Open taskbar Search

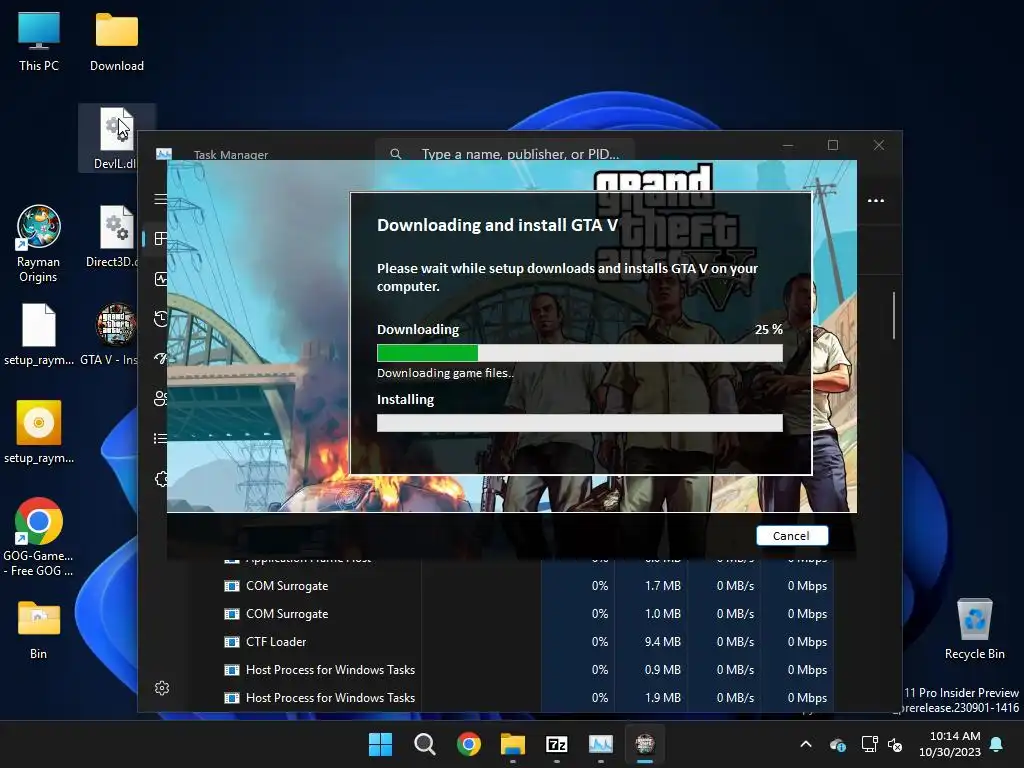click(x=424, y=744)
